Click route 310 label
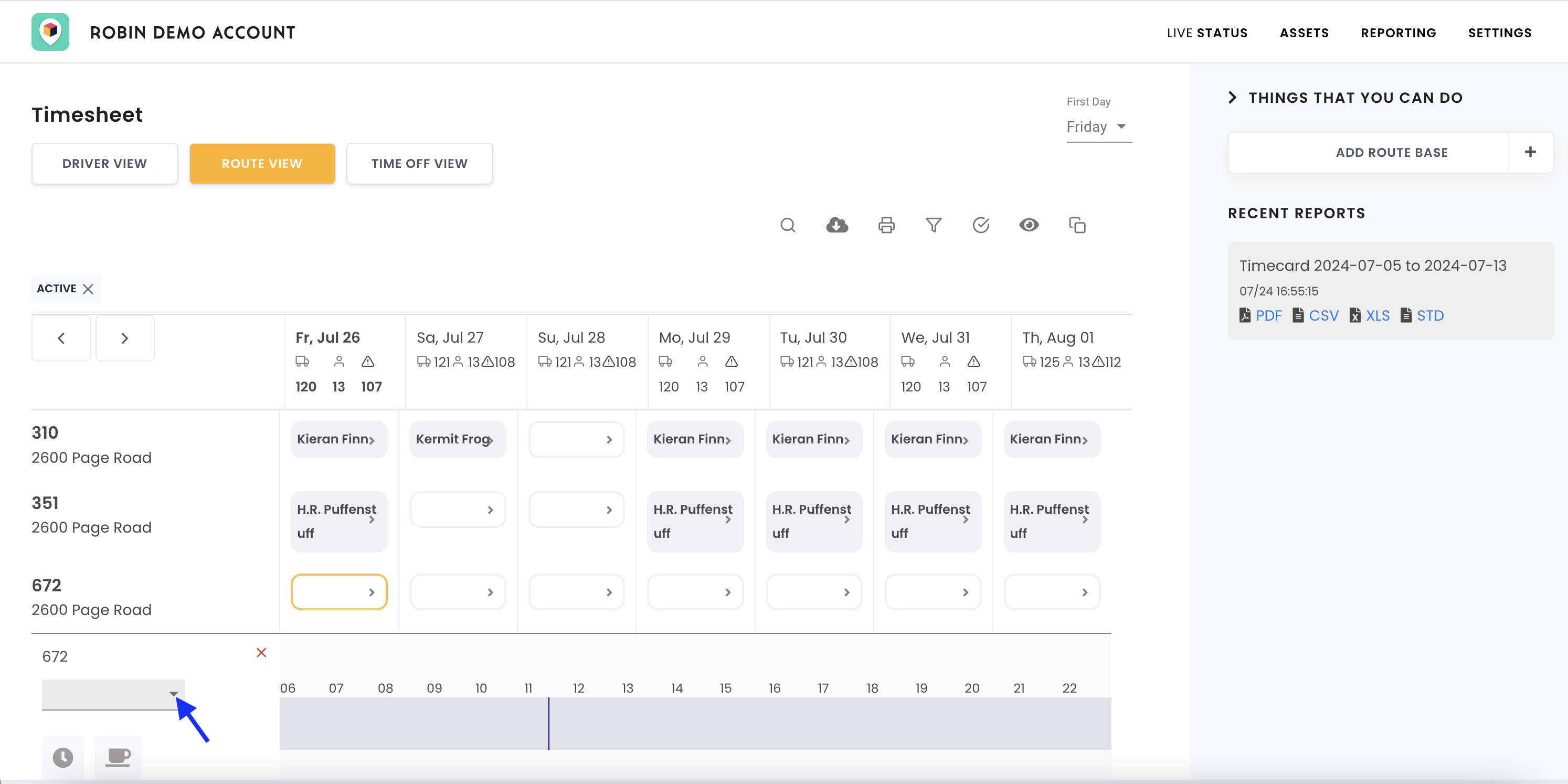1568x784 pixels. coord(45,433)
